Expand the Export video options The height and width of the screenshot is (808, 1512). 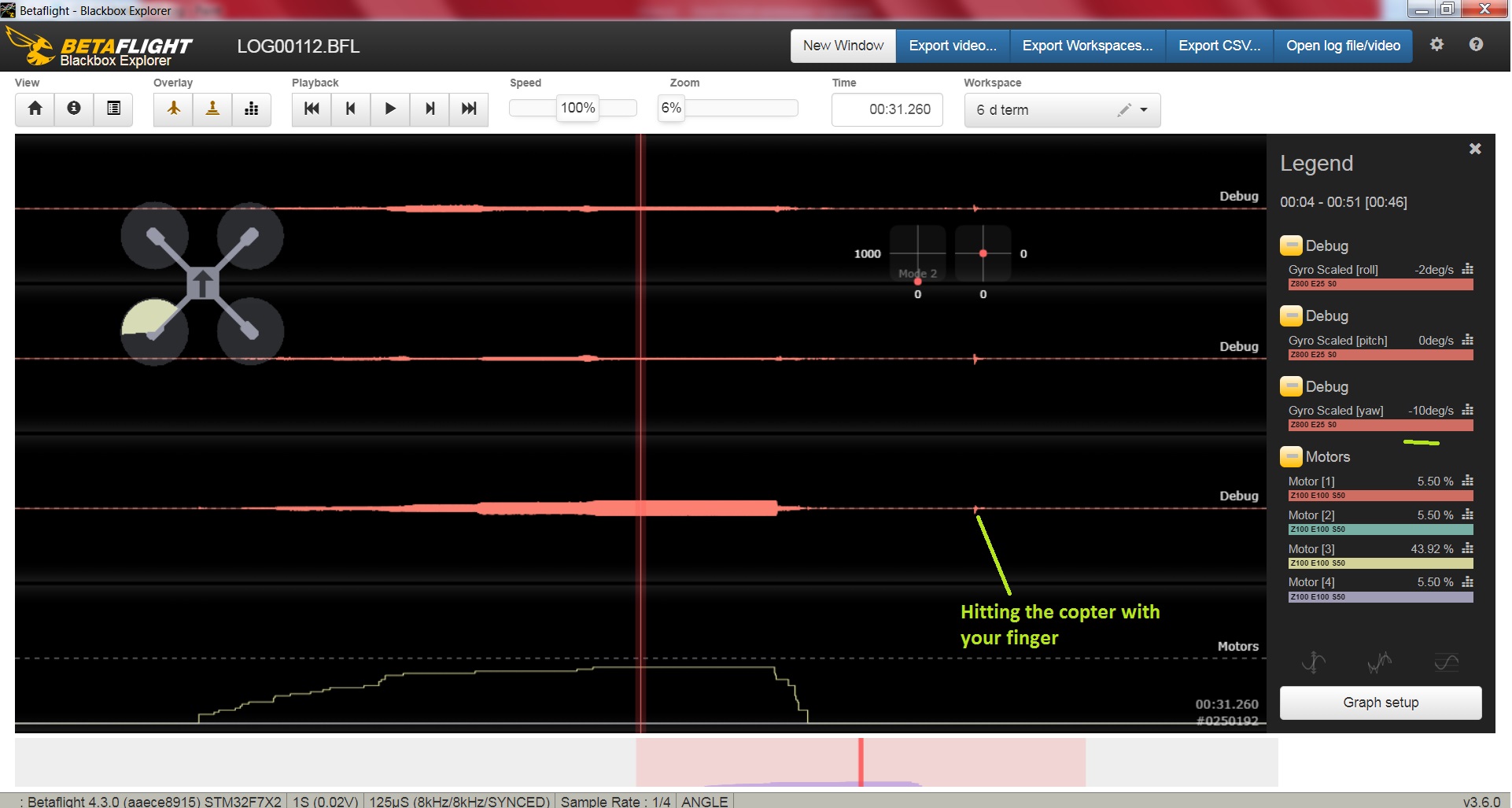pyautogui.click(x=952, y=46)
